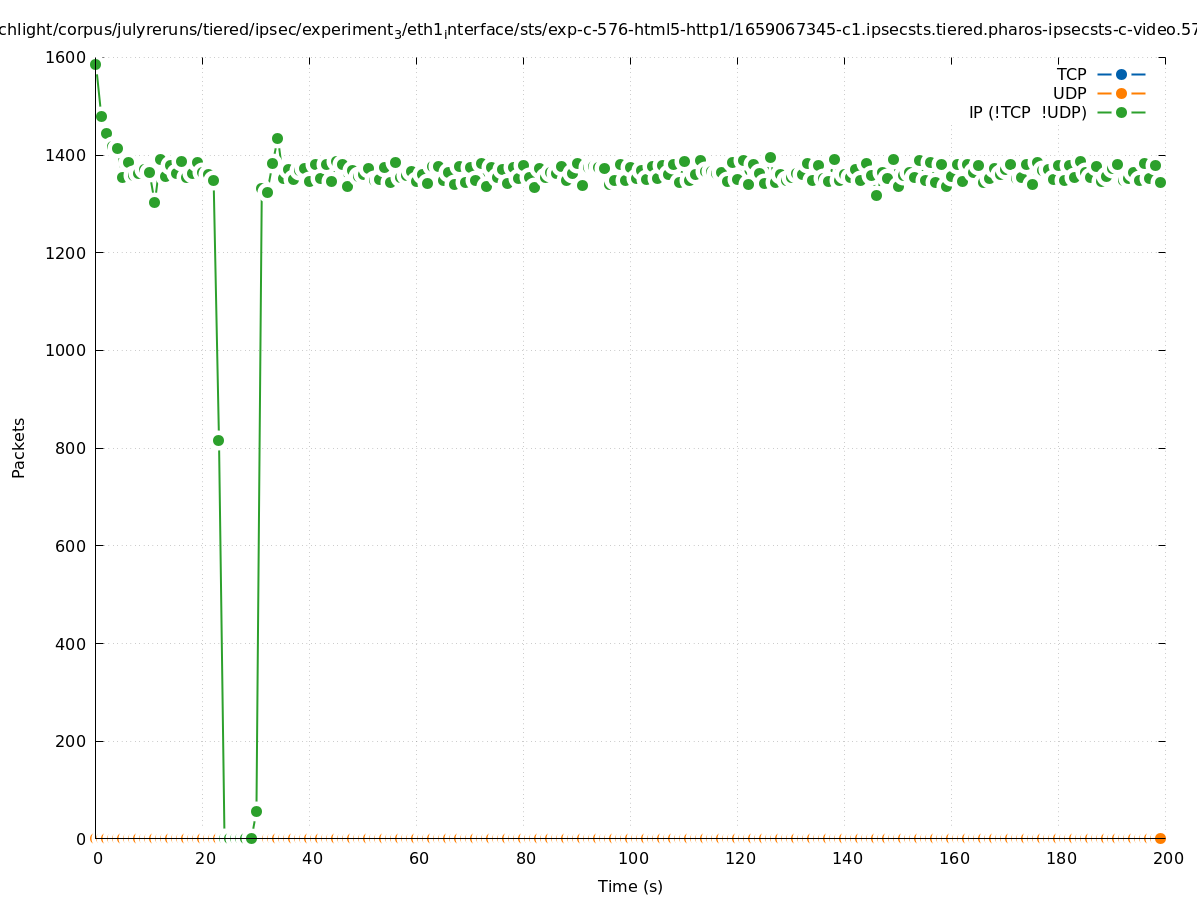The width and height of the screenshot is (1197, 900).
Task: Click the file path title at top
Action: (598, 30)
